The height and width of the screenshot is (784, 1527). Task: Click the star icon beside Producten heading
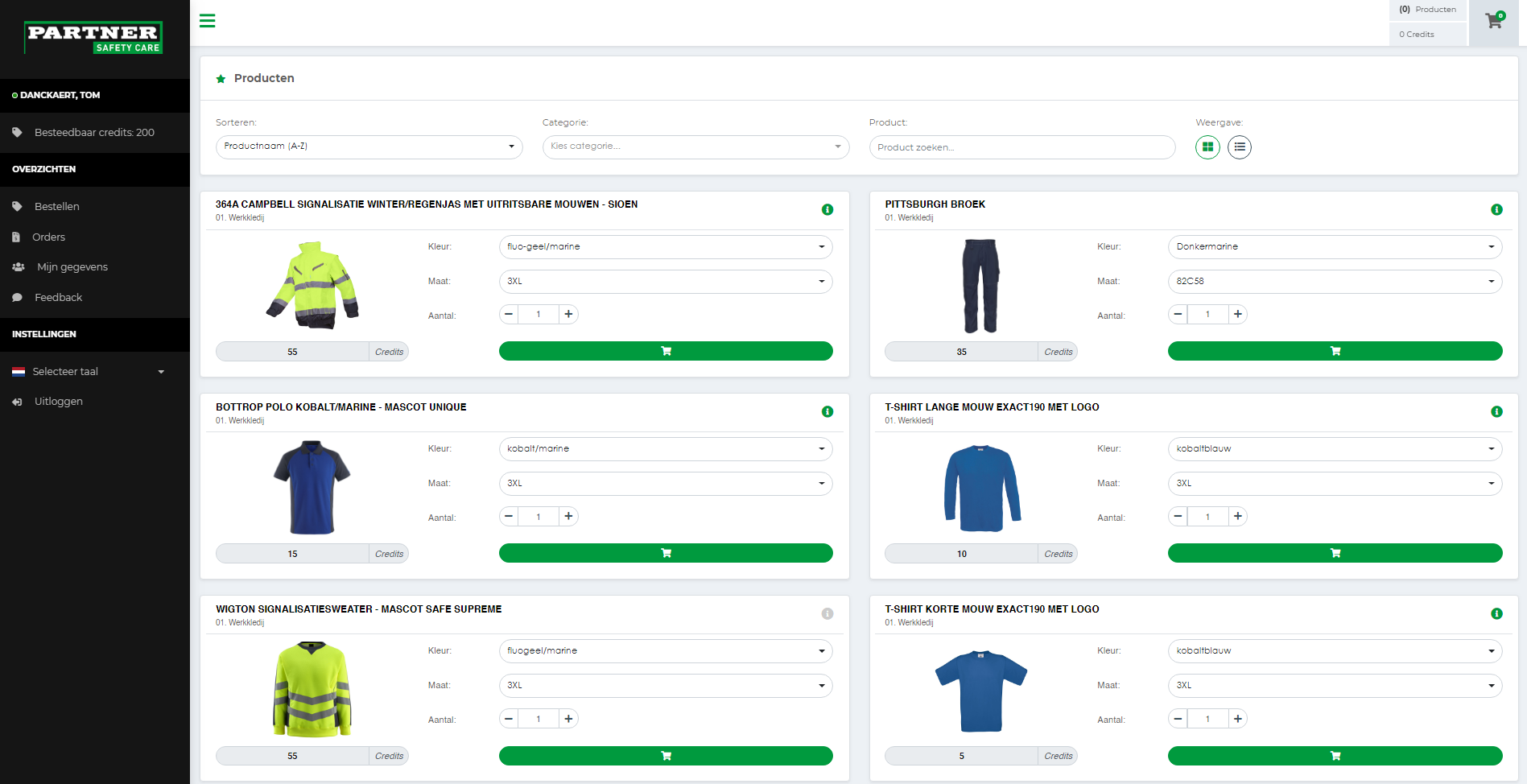pos(221,79)
